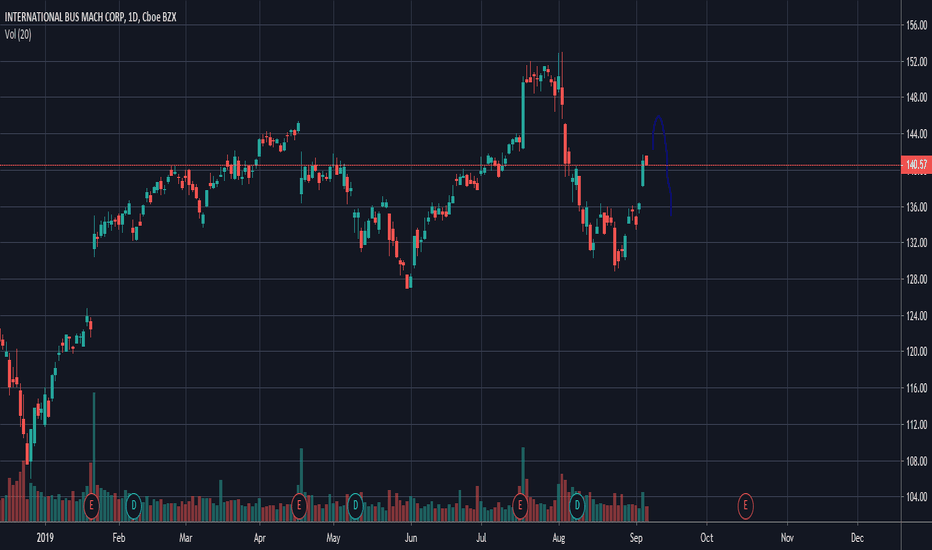Open the August dividend marker D
The height and width of the screenshot is (550, 932).
(x=577, y=506)
